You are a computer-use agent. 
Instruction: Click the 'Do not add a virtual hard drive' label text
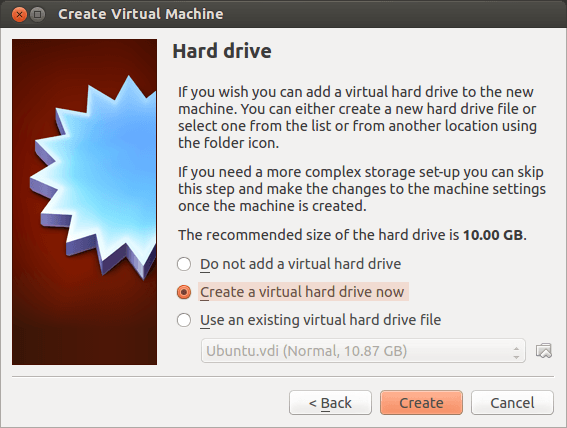tap(300, 264)
